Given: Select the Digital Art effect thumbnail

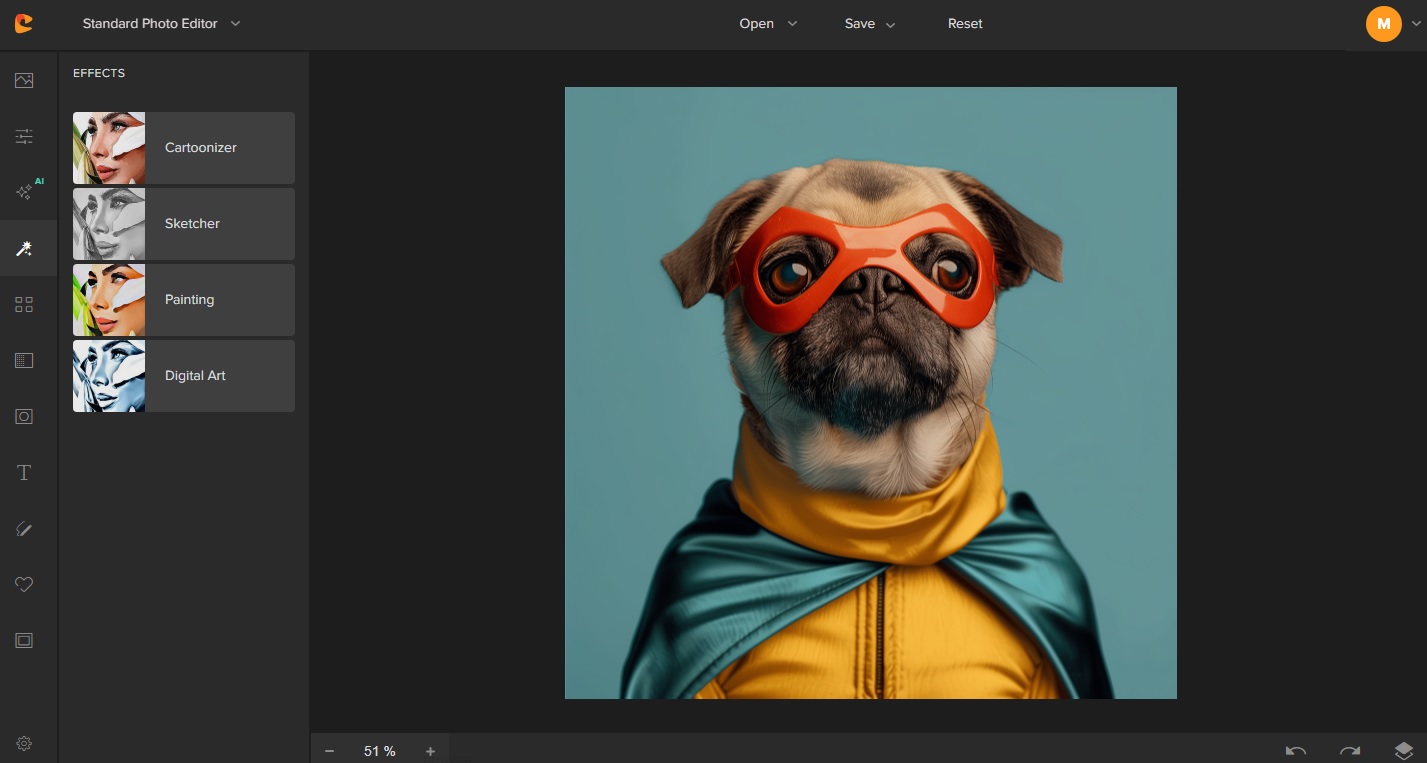Looking at the screenshot, I should pos(109,376).
